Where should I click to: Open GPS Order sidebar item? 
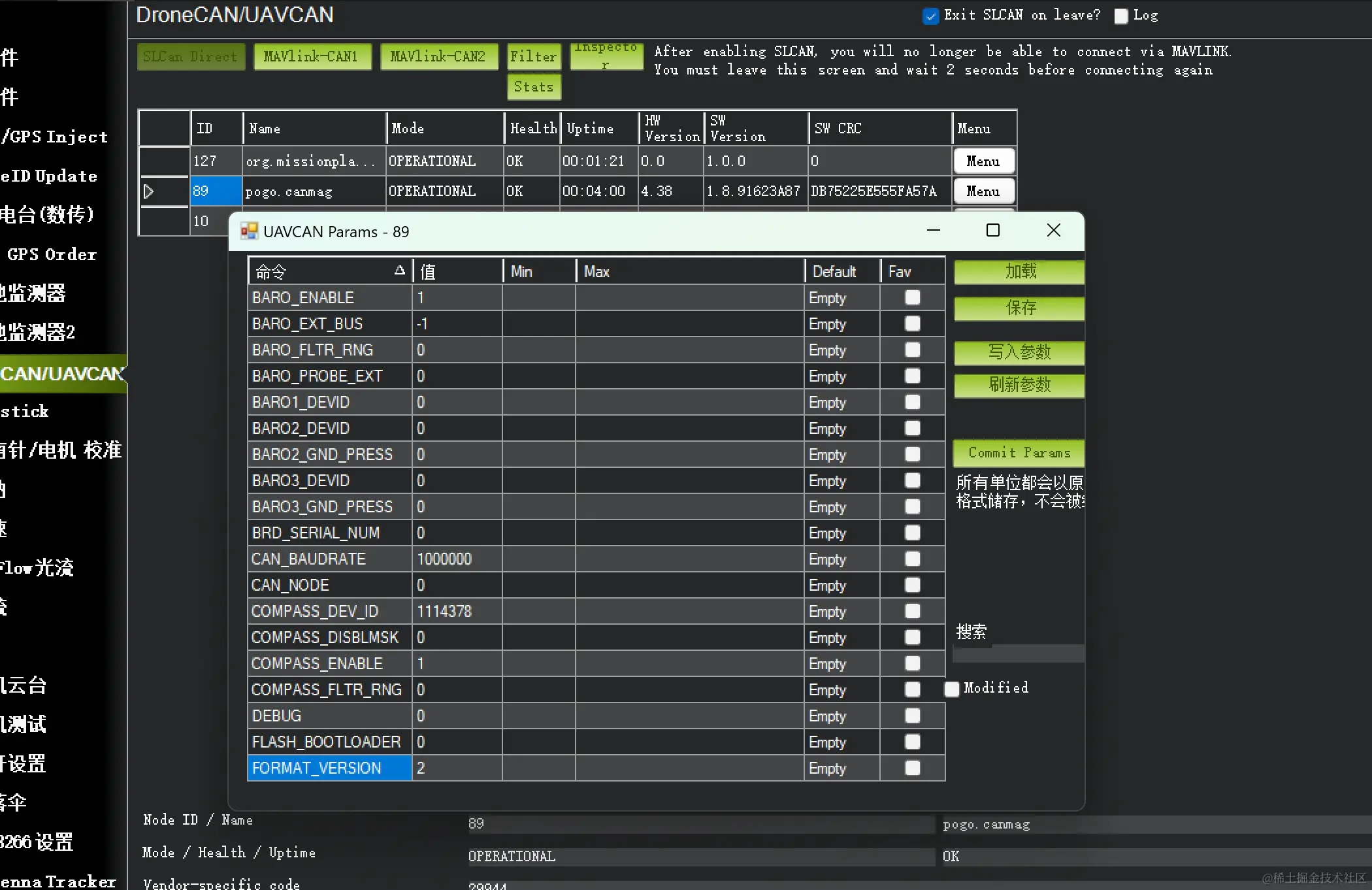pyautogui.click(x=52, y=254)
